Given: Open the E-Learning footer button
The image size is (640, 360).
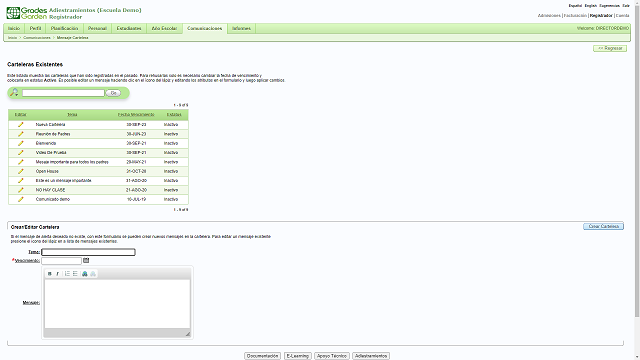Looking at the screenshot, I should point(298,356).
